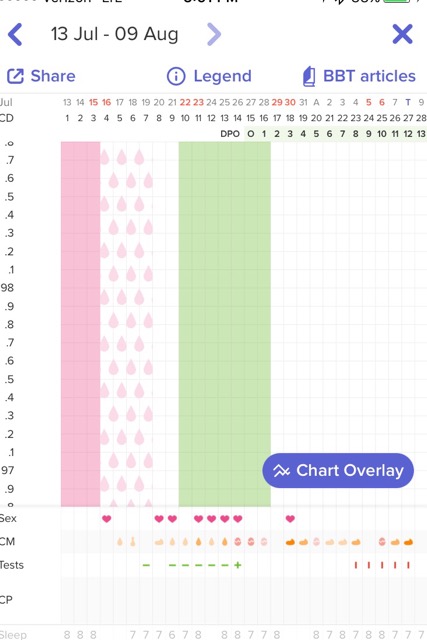Select the first red test mark in Tests row
Image resolution: width=427 pixels, height=640 pixels.
356,565
